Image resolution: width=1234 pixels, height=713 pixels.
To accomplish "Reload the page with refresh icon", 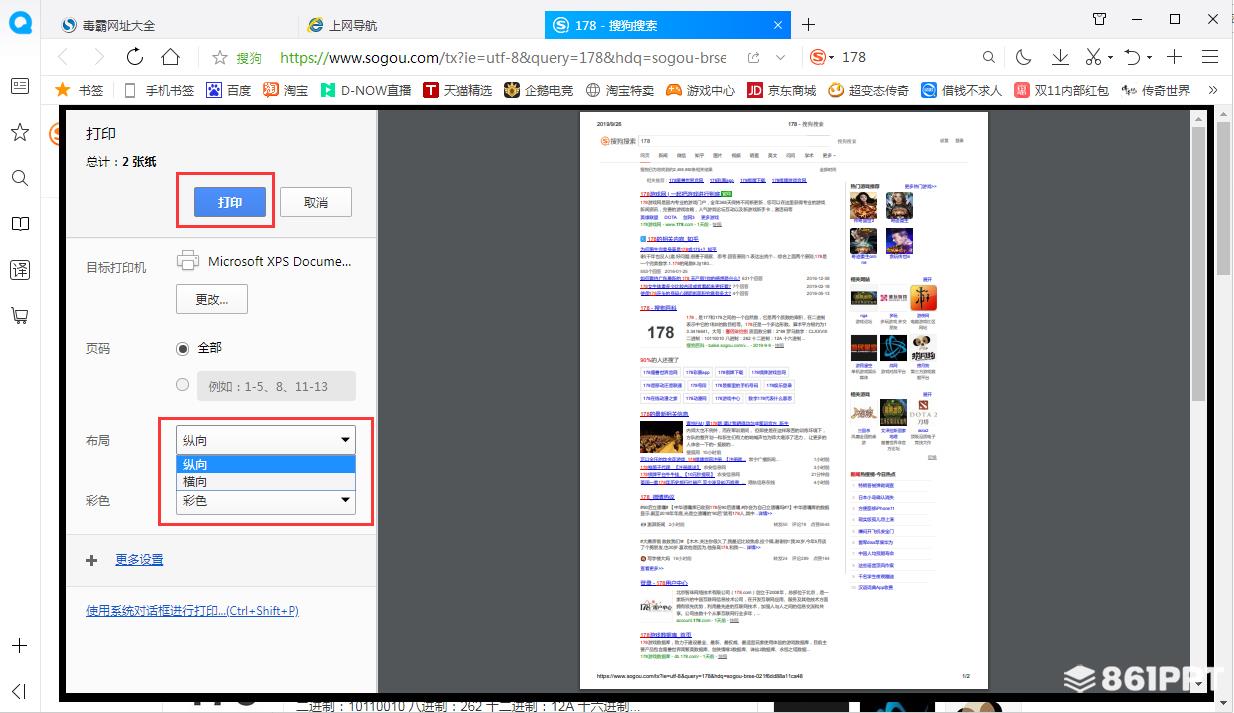I will (x=135, y=57).
